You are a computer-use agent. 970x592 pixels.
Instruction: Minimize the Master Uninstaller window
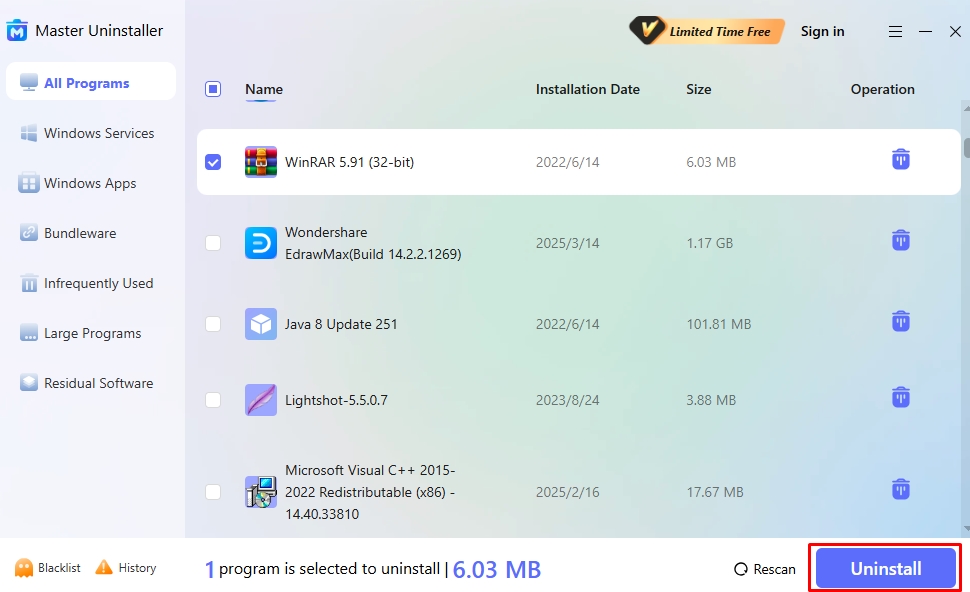click(x=925, y=32)
